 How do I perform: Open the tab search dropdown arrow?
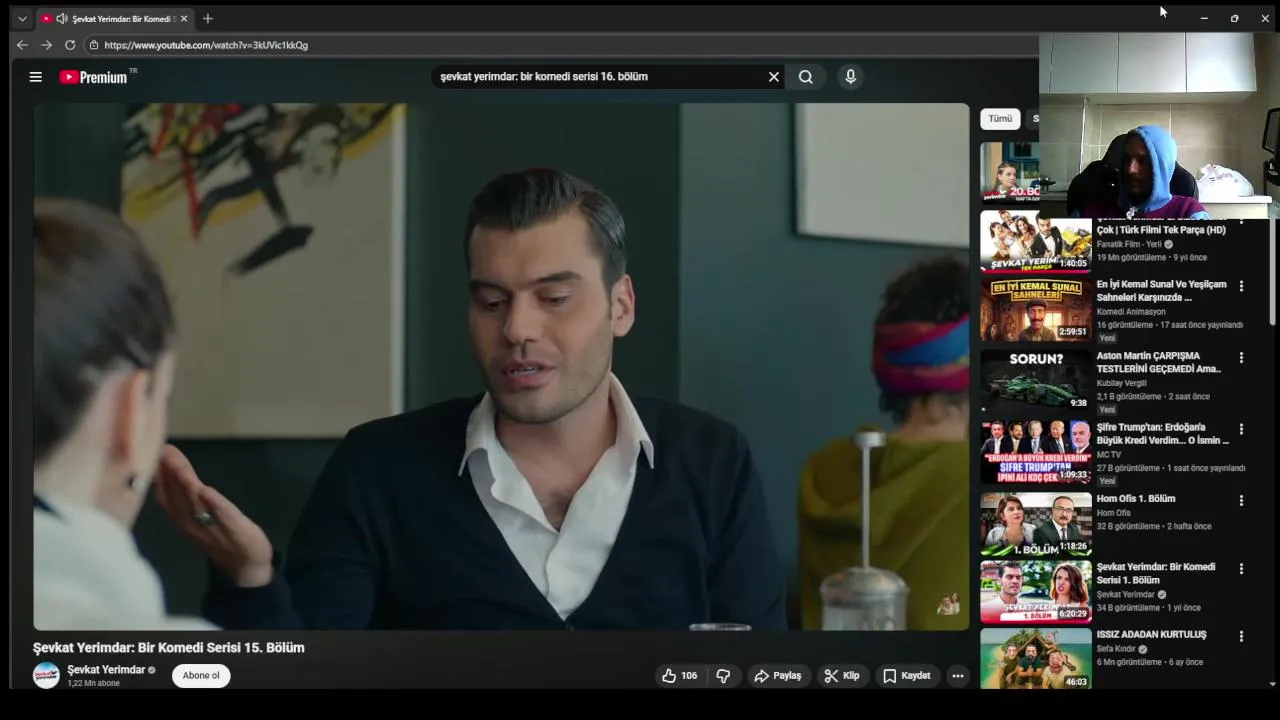[22, 18]
